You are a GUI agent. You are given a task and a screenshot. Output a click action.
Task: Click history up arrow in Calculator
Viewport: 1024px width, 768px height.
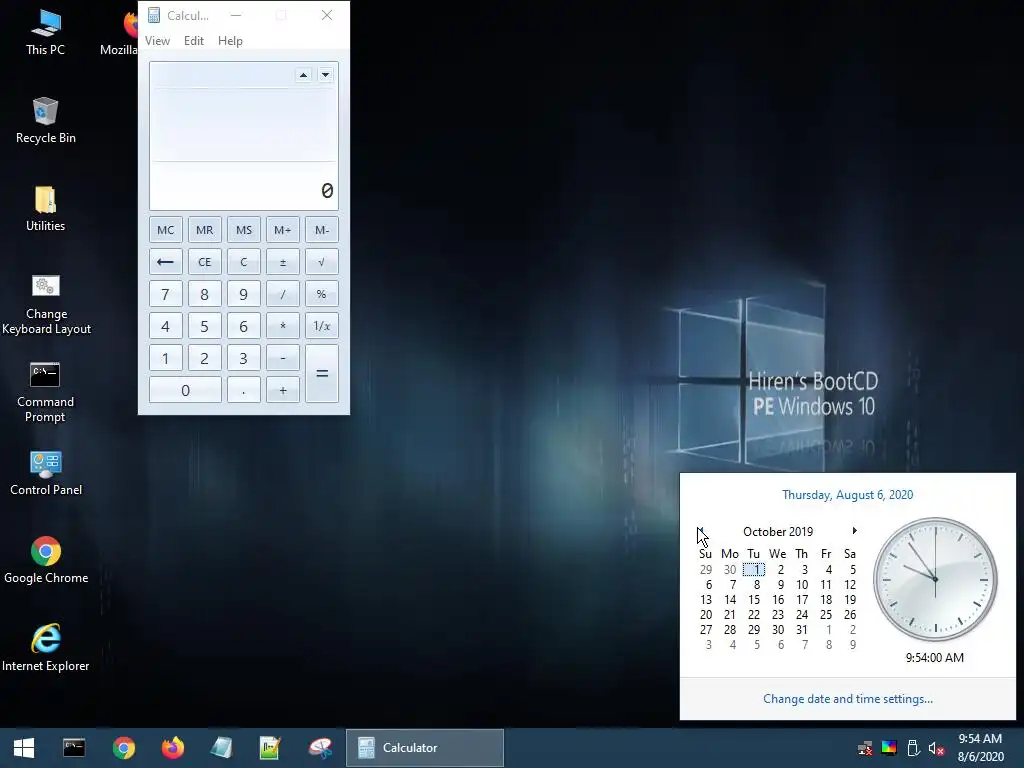pyautogui.click(x=303, y=75)
